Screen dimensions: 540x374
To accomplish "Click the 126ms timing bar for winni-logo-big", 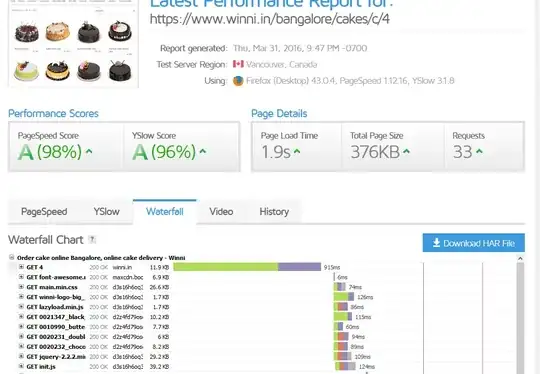I will point(344,297).
